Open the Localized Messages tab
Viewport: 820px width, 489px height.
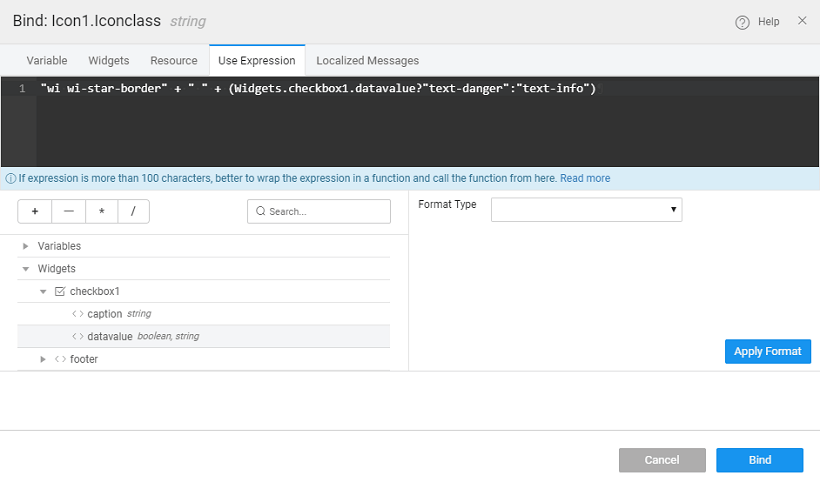367,61
